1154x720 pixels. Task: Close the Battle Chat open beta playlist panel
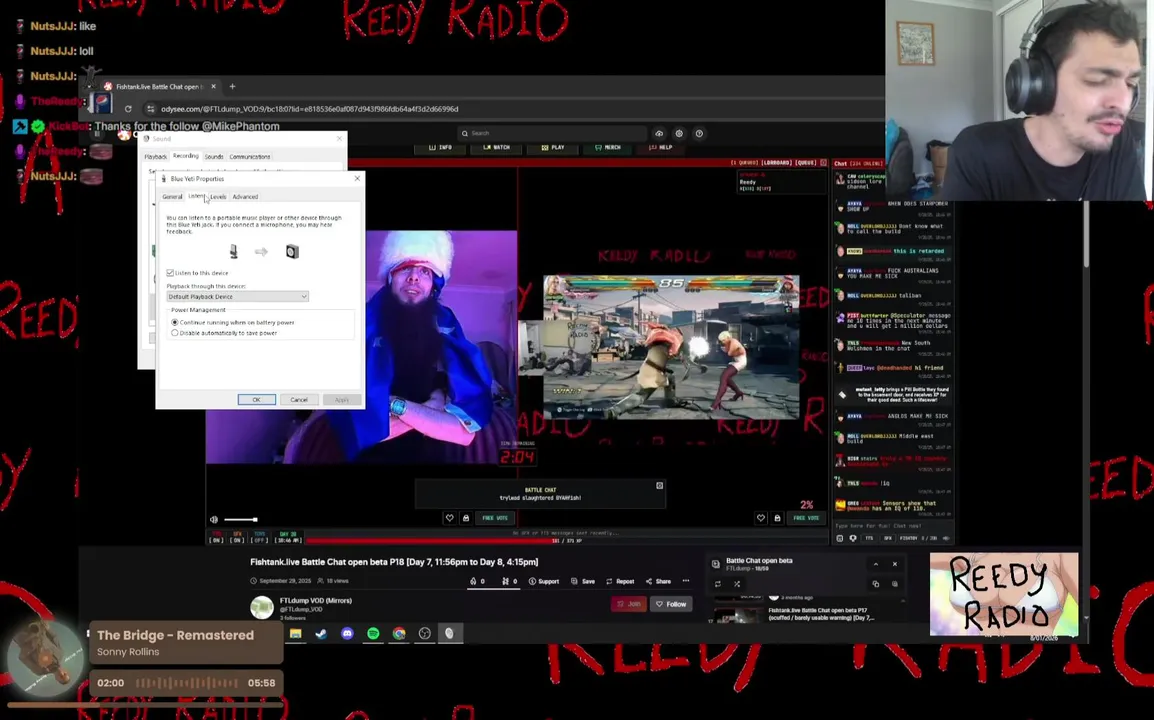coord(895,564)
